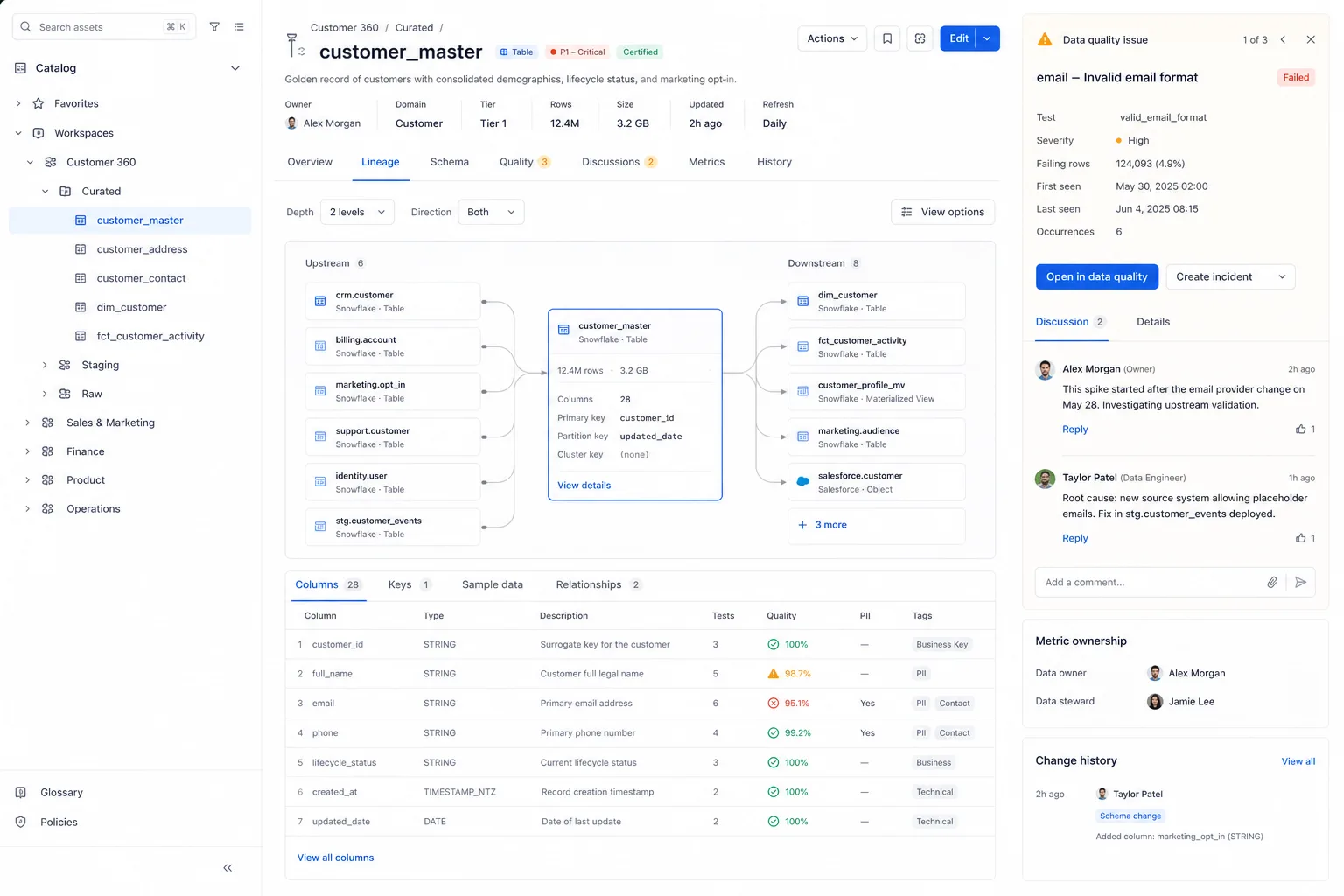This screenshot has height=896, width=1344.
Task: Open the filter icon beside search
Action: [214, 27]
